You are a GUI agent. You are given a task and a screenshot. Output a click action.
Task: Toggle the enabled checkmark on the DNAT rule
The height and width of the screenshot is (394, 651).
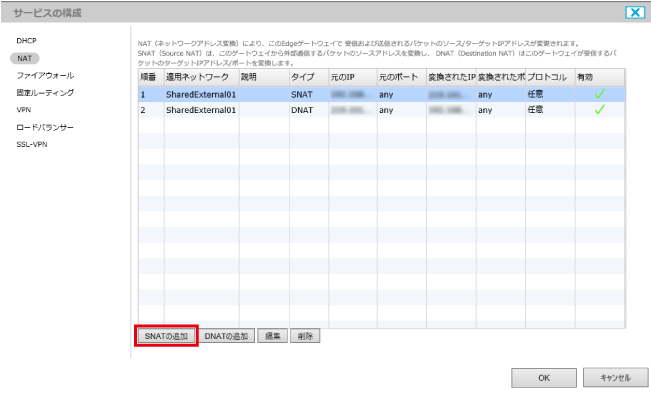click(600, 110)
